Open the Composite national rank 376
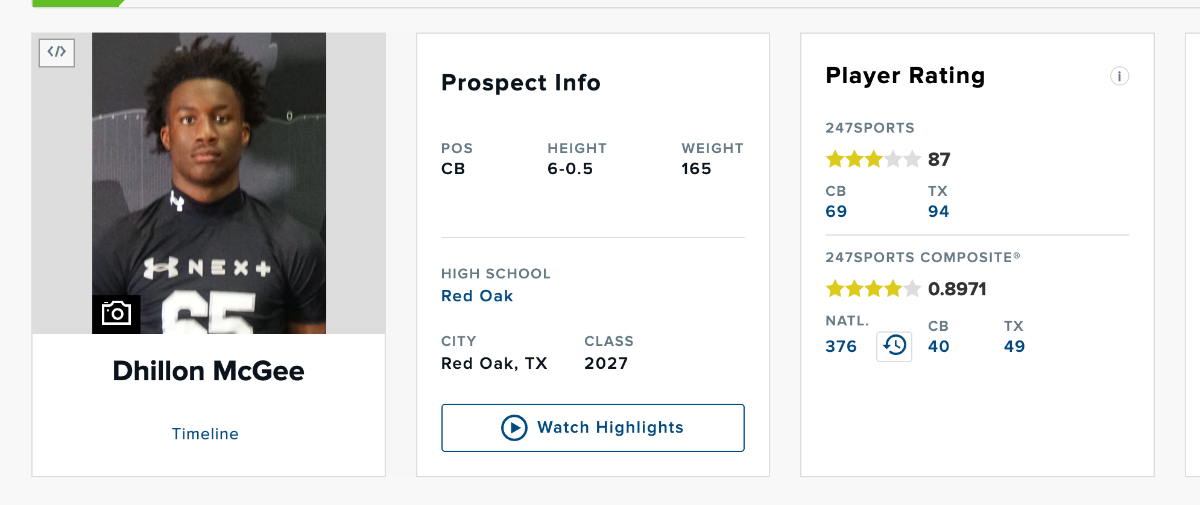The height and width of the screenshot is (505, 1200). pos(841,346)
